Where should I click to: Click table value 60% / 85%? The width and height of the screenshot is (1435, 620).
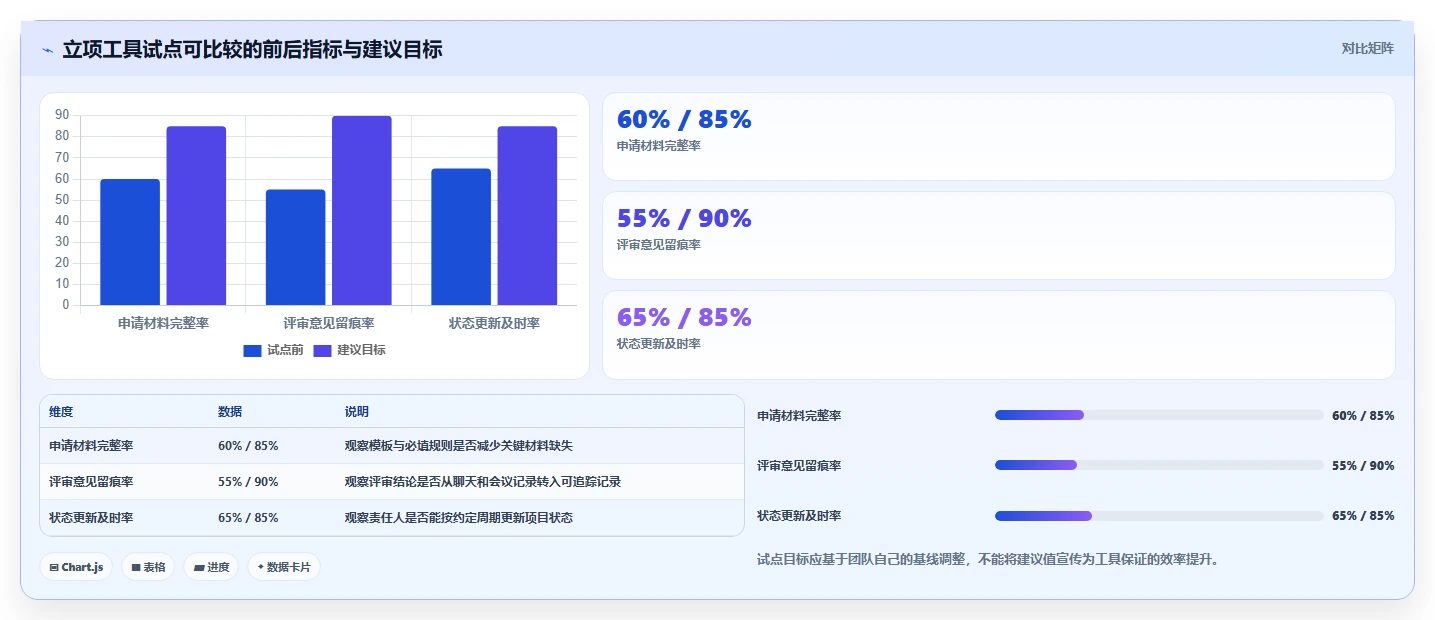(248, 446)
